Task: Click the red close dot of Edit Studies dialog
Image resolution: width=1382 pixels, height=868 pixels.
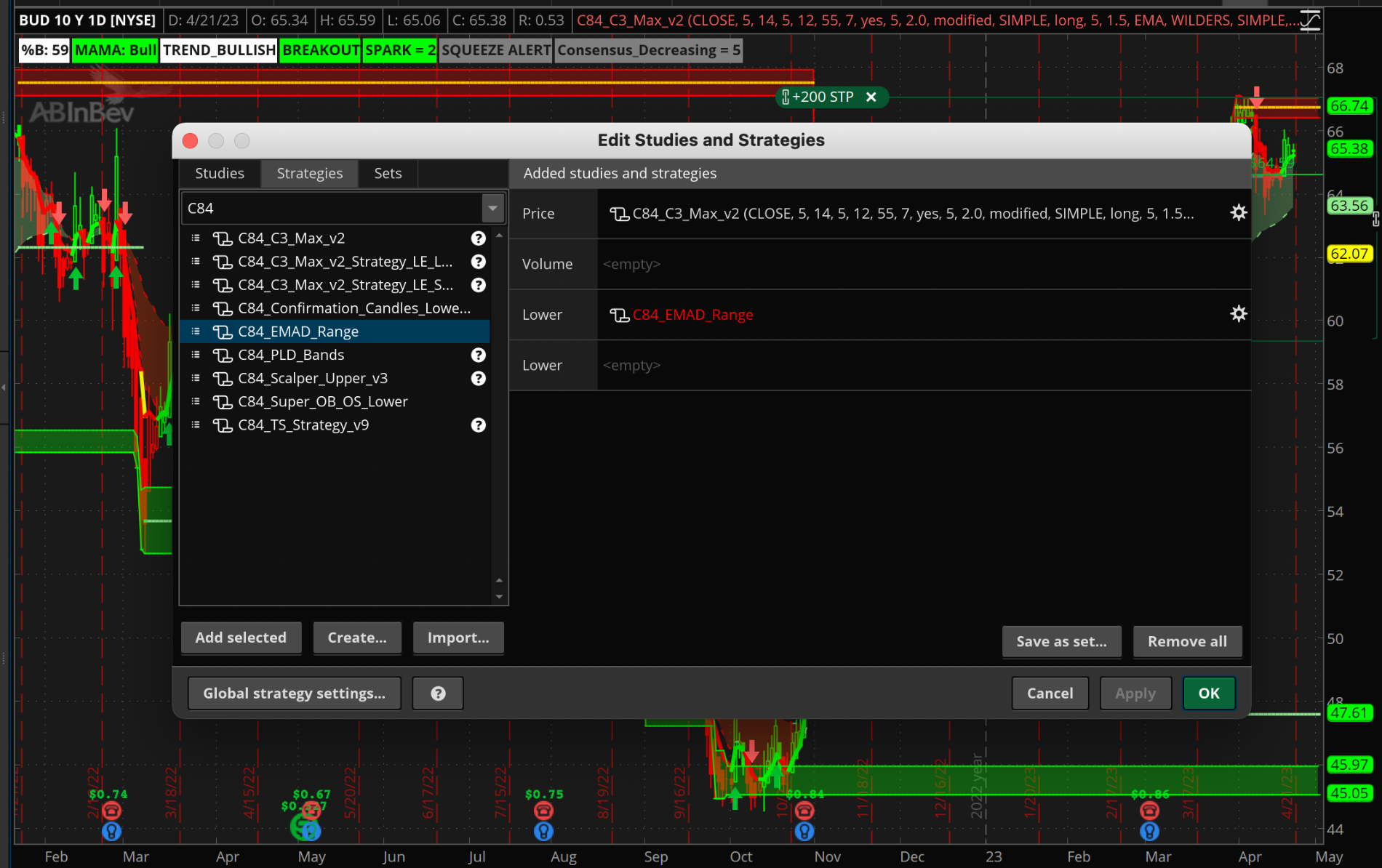Action: click(x=191, y=141)
